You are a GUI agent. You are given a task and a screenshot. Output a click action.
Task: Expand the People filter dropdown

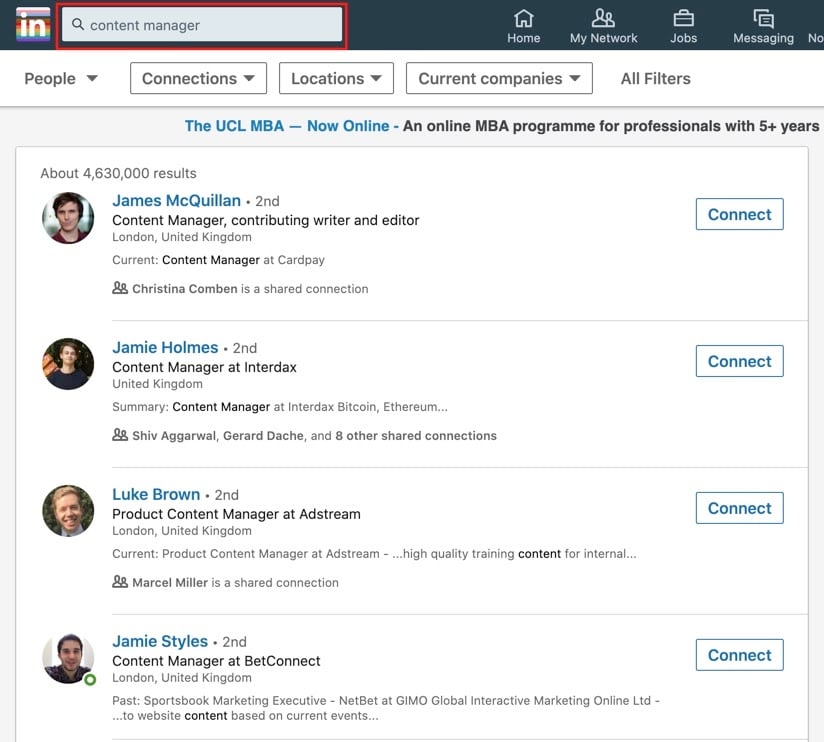click(61, 78)
